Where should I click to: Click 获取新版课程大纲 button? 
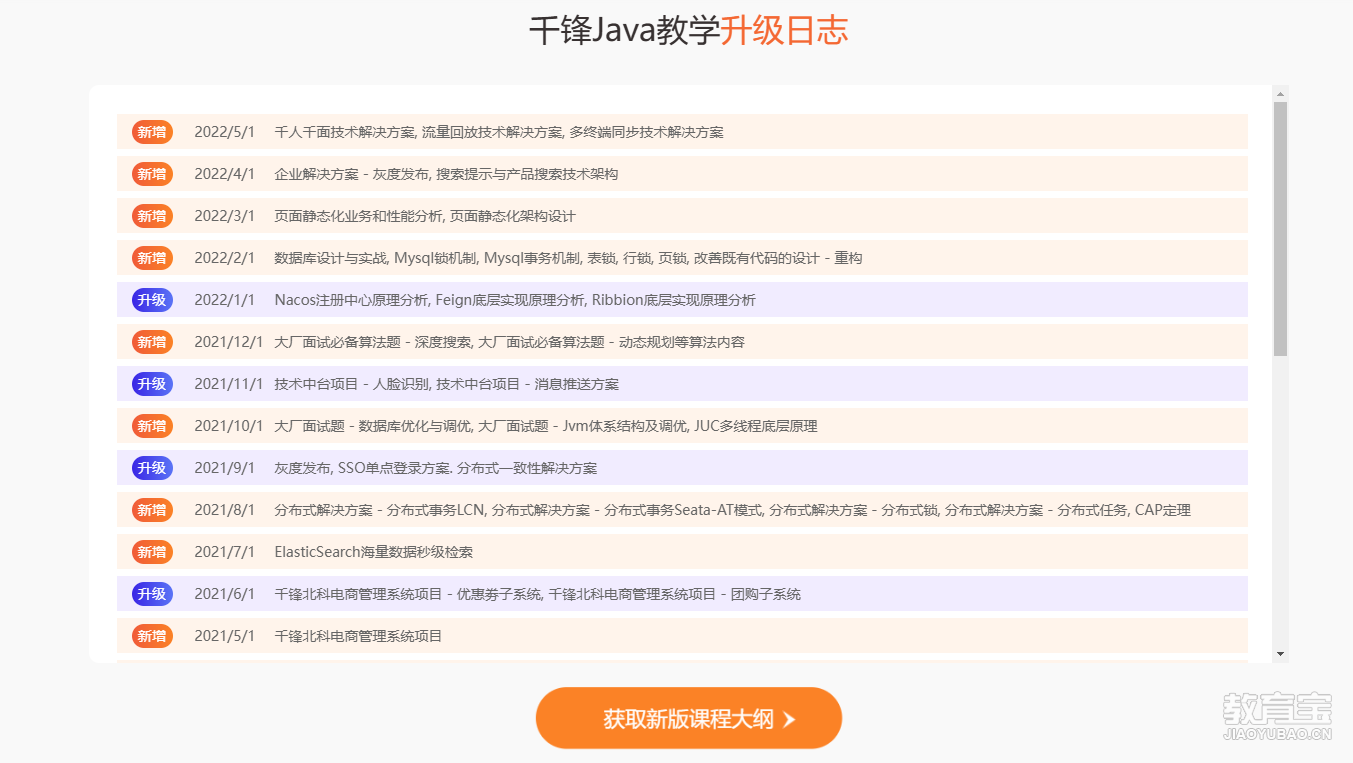coord(688,718)
